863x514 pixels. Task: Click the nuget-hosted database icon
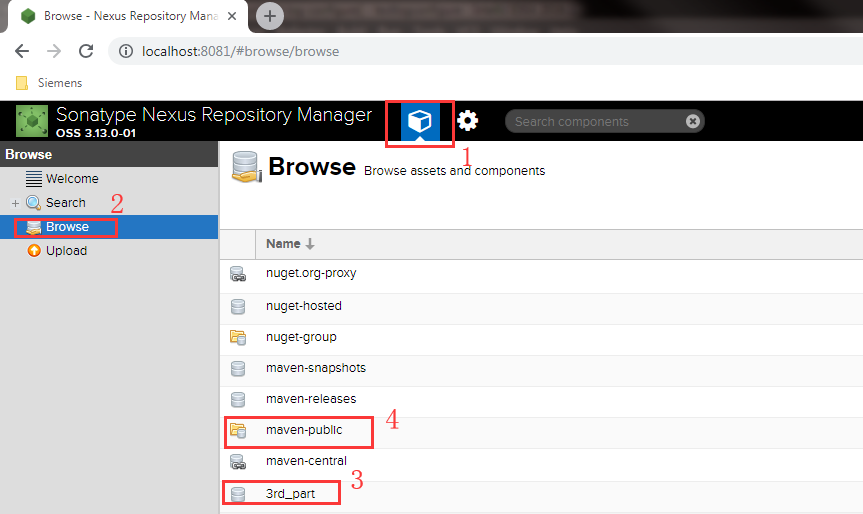pos(238,307)
